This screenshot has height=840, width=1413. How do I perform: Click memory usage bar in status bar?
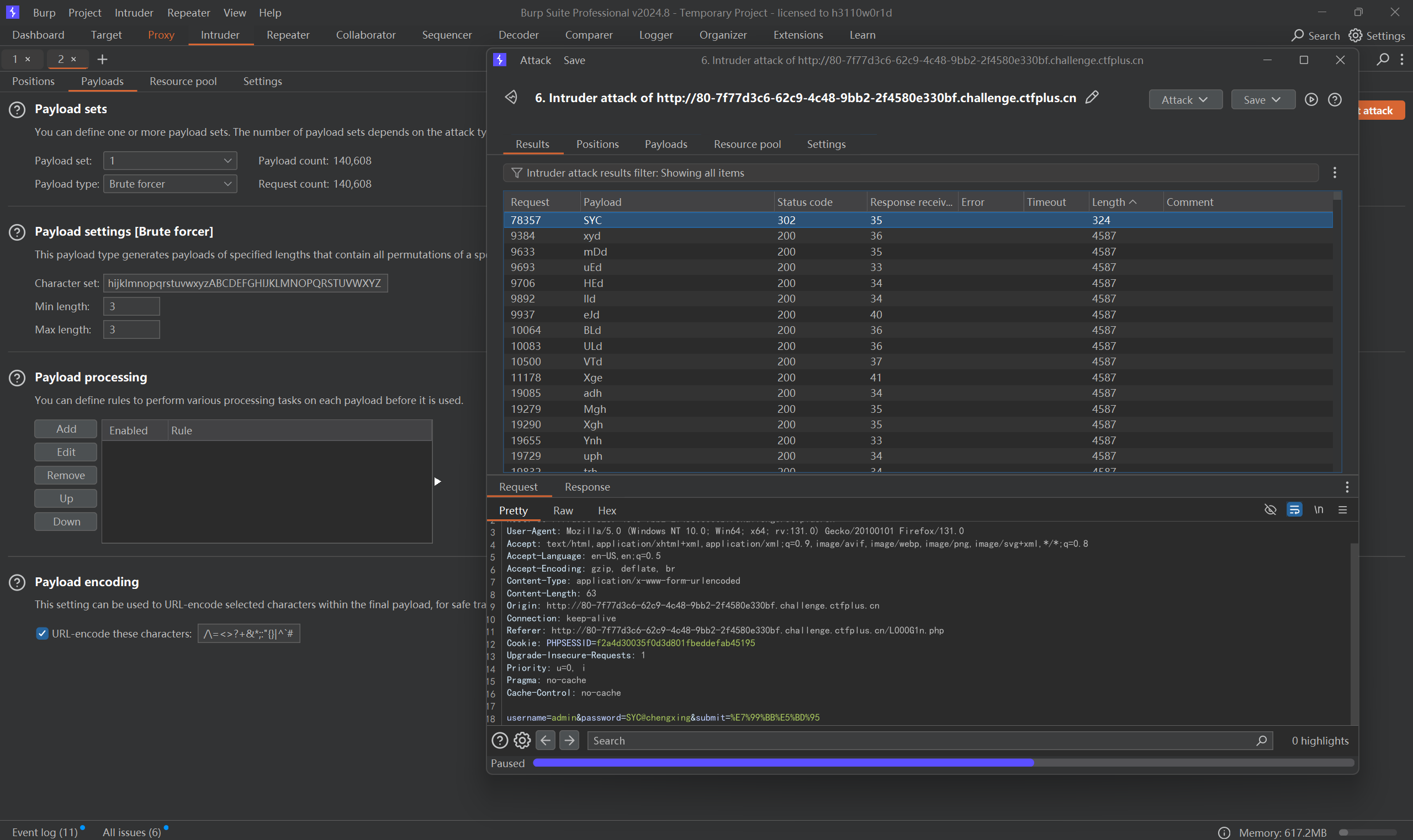click(x=1368, y=833)
